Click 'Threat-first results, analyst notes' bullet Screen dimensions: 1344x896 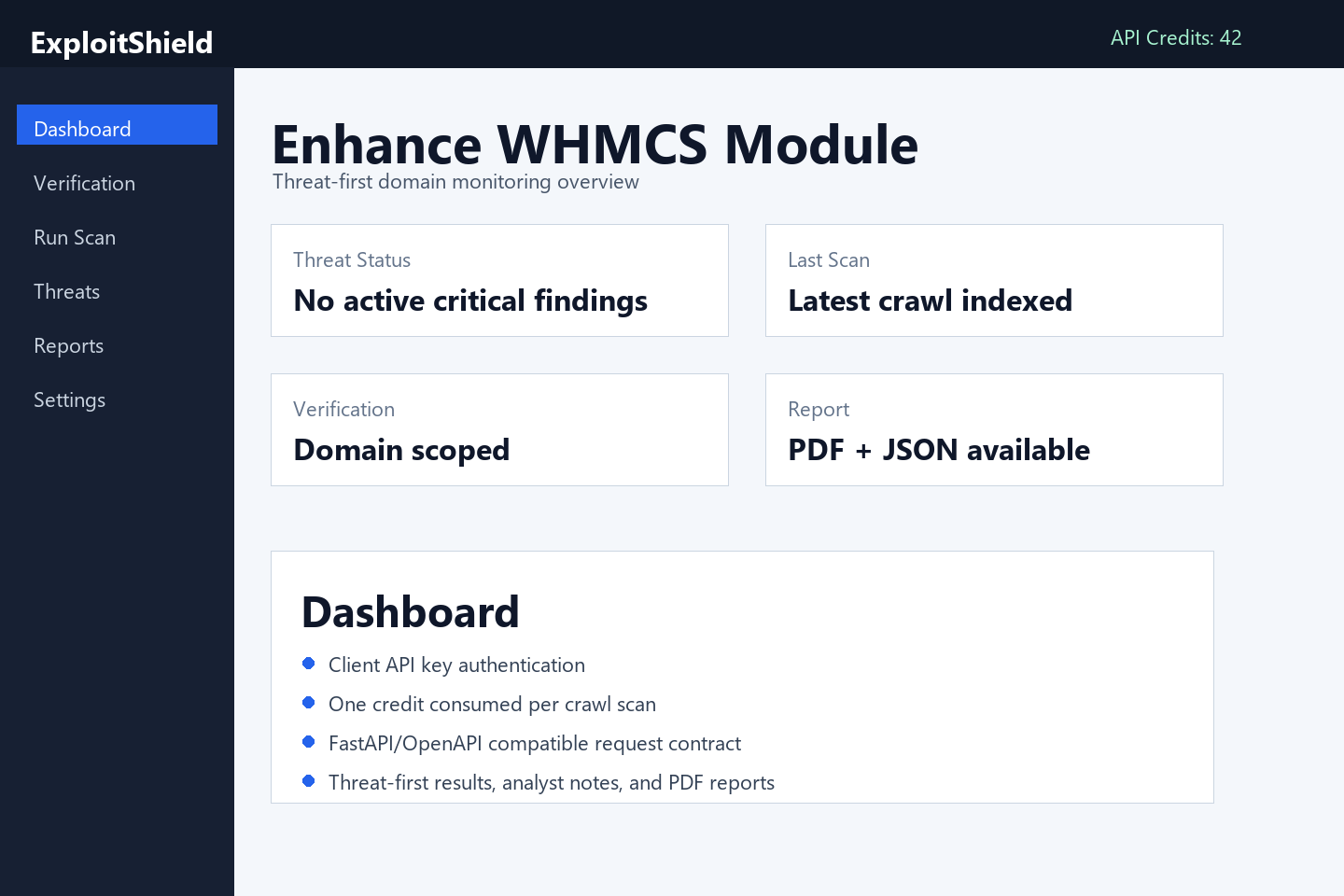552,782
